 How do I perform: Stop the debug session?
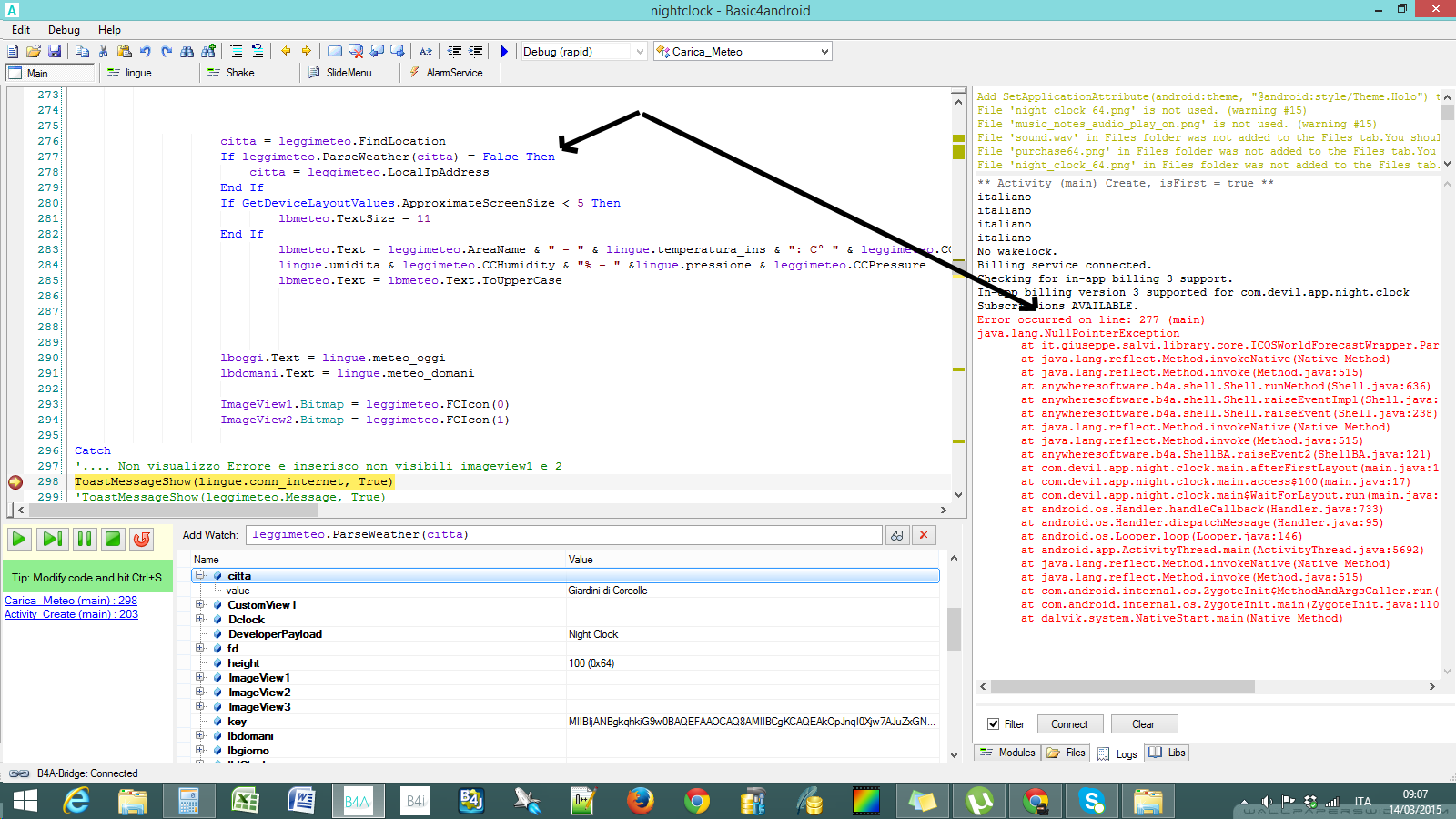tap(113, 539)
